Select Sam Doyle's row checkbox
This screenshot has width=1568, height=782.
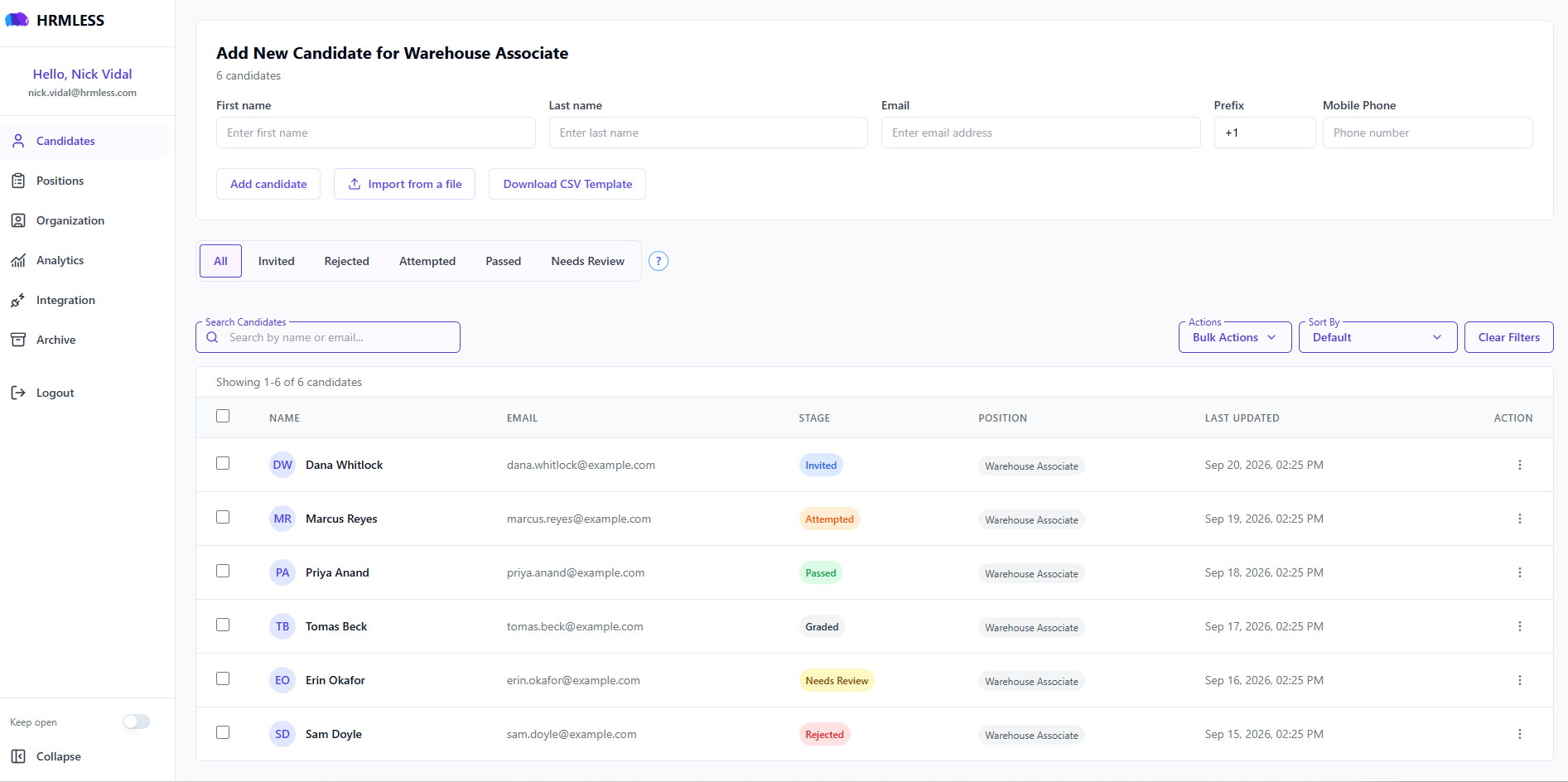point(223,732)
